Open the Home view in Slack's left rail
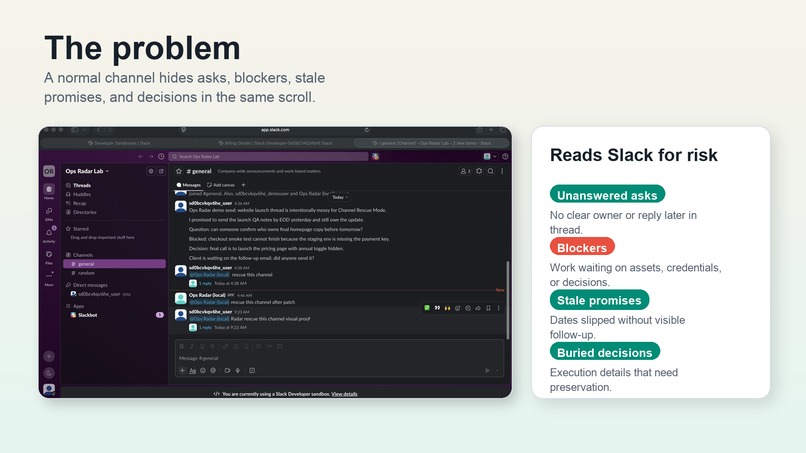 (49, 191)
